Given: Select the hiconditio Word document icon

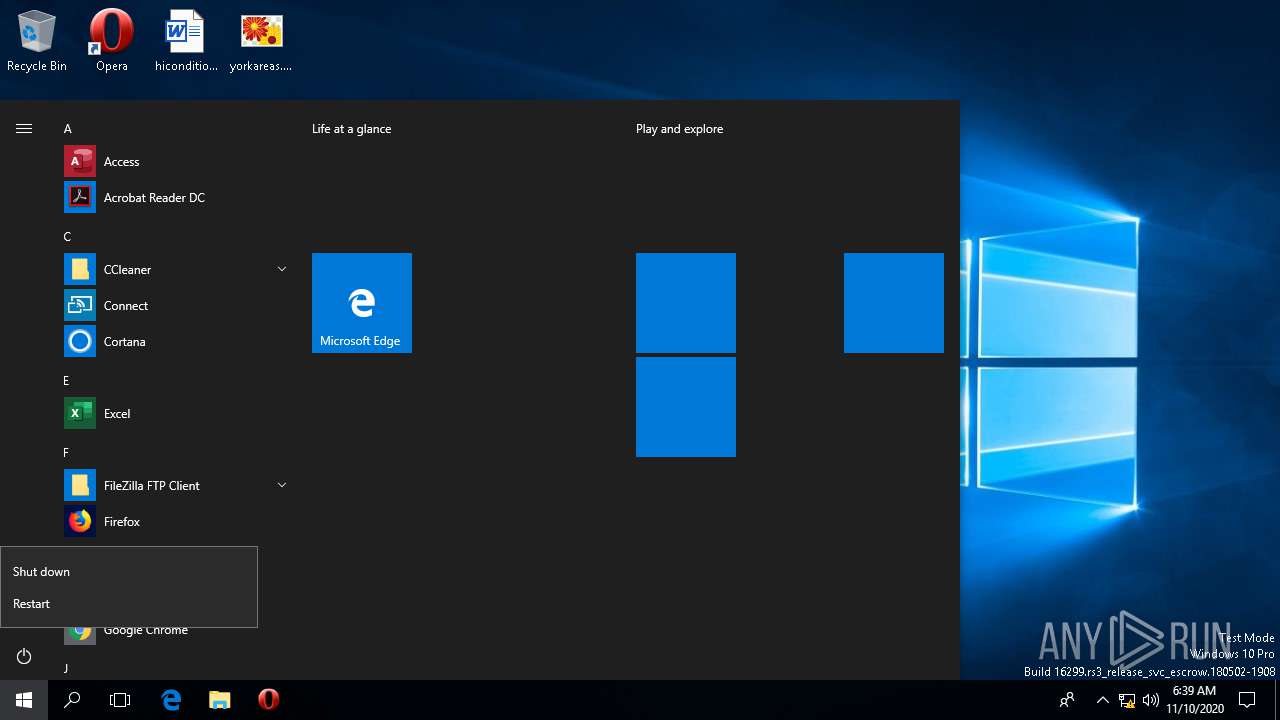Looking at the screenshot, I should (x=186, y=42).
